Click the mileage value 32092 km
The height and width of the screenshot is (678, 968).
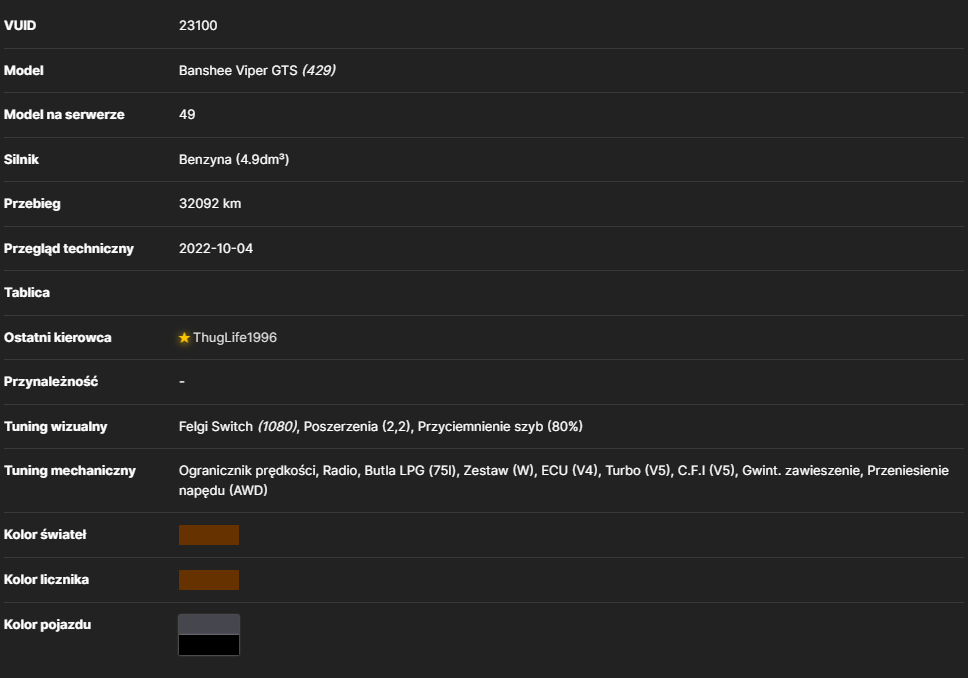[x=210, y=204]
